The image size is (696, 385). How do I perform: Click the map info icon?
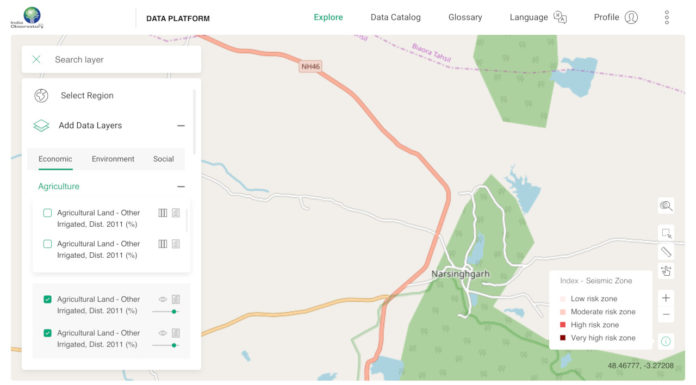666,341
